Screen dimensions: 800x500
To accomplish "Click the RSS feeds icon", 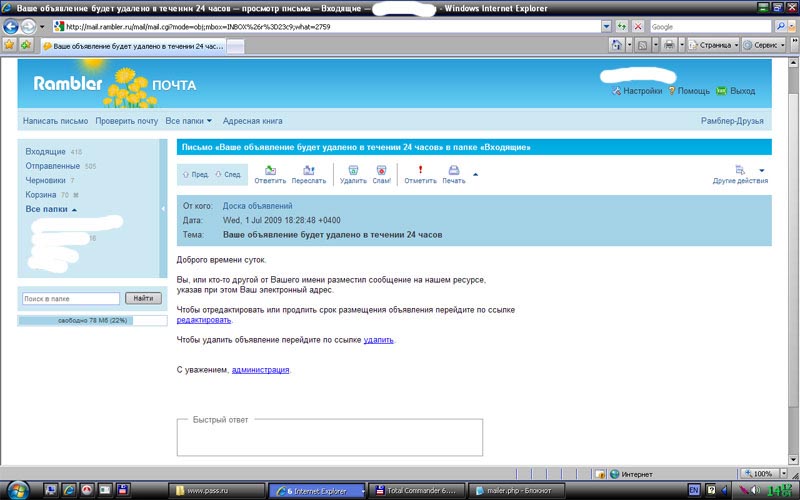I will point(643,45).
